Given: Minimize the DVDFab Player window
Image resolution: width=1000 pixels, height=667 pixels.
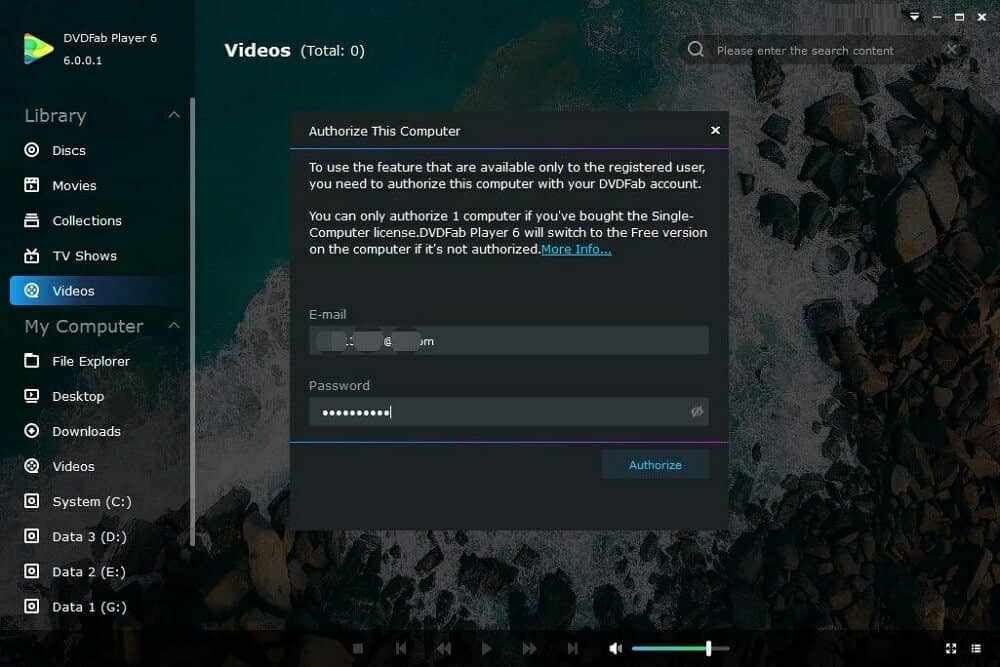Looking at the screenshot, I should (x=937, y=17).
